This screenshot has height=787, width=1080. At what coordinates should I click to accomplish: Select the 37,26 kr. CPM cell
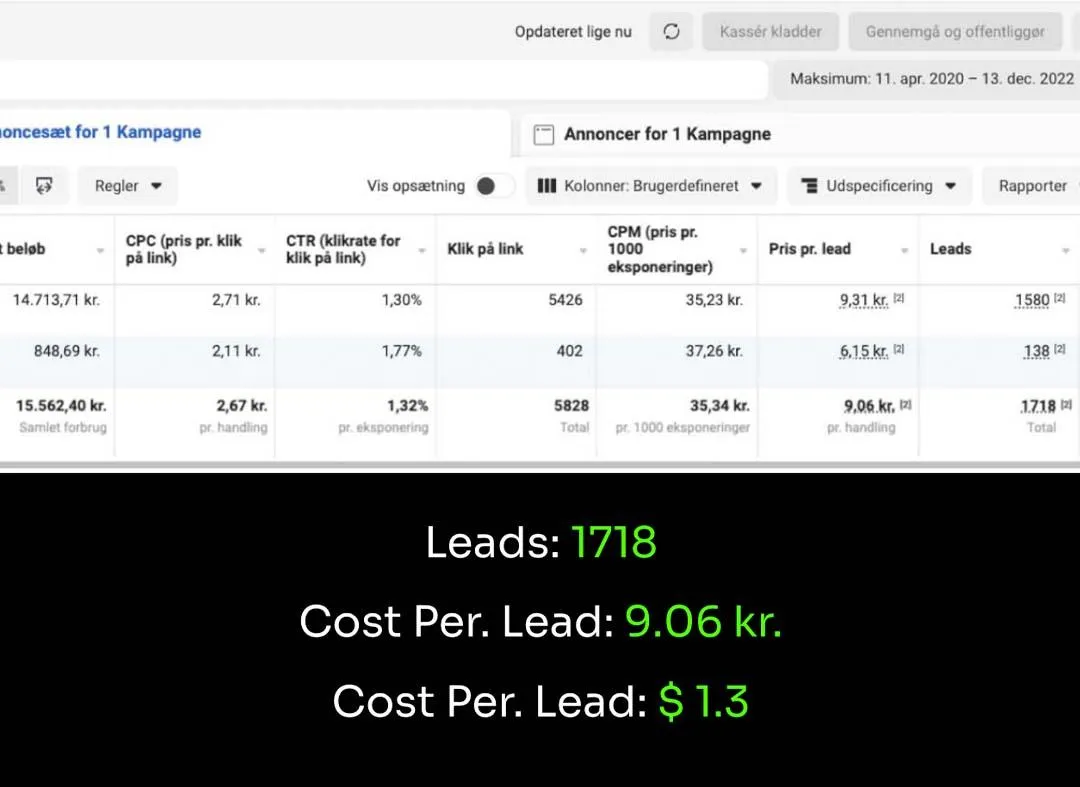[714, 351]
